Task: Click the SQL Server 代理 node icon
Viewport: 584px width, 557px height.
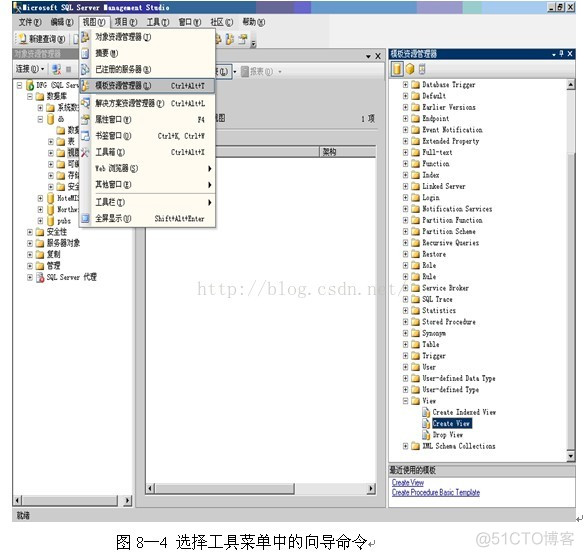Action: point(40,277)
